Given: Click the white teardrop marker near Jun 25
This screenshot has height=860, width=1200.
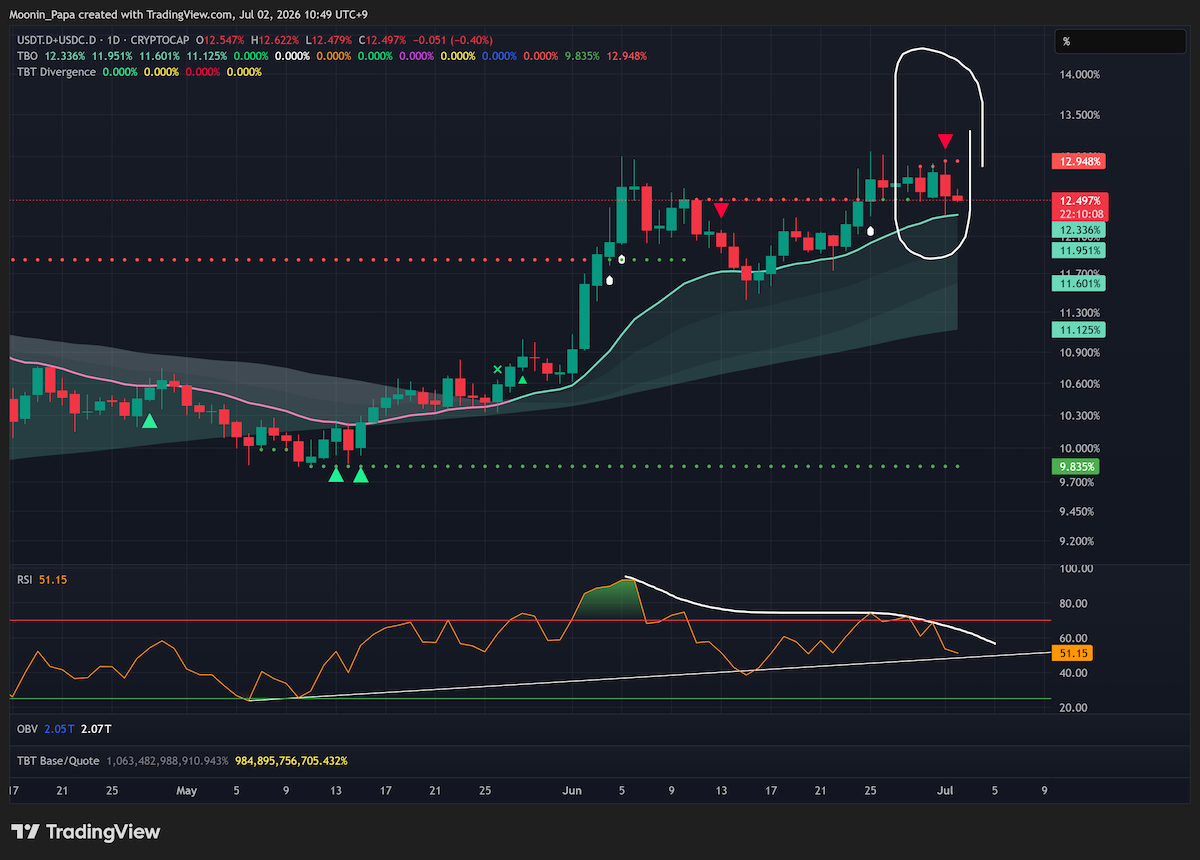Looking at the screenshot, I should (870, 231).
